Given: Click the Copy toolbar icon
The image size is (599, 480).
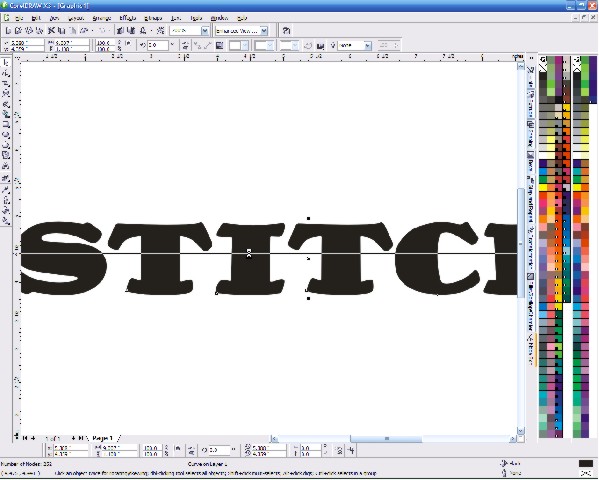Looking at the screenshot, I should tap(62, 31).
